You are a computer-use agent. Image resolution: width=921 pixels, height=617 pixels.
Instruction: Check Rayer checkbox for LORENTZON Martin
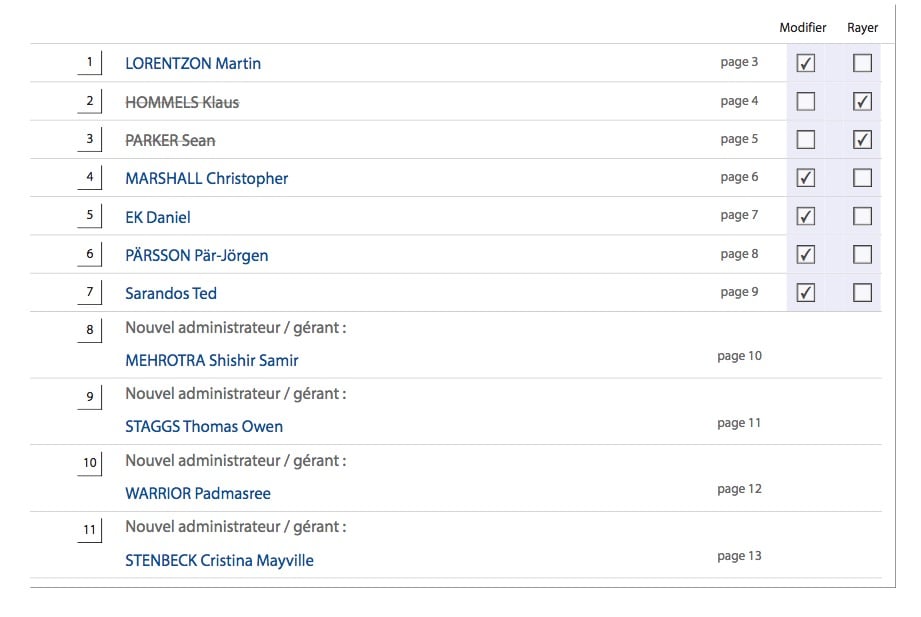(862, 64)
